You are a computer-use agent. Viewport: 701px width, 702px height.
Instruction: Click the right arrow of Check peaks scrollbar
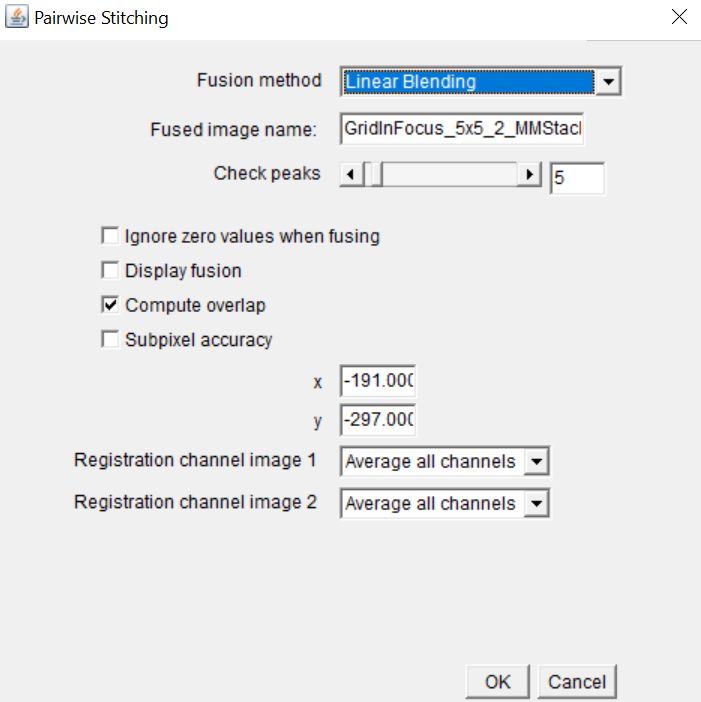[x=531, y=175]
